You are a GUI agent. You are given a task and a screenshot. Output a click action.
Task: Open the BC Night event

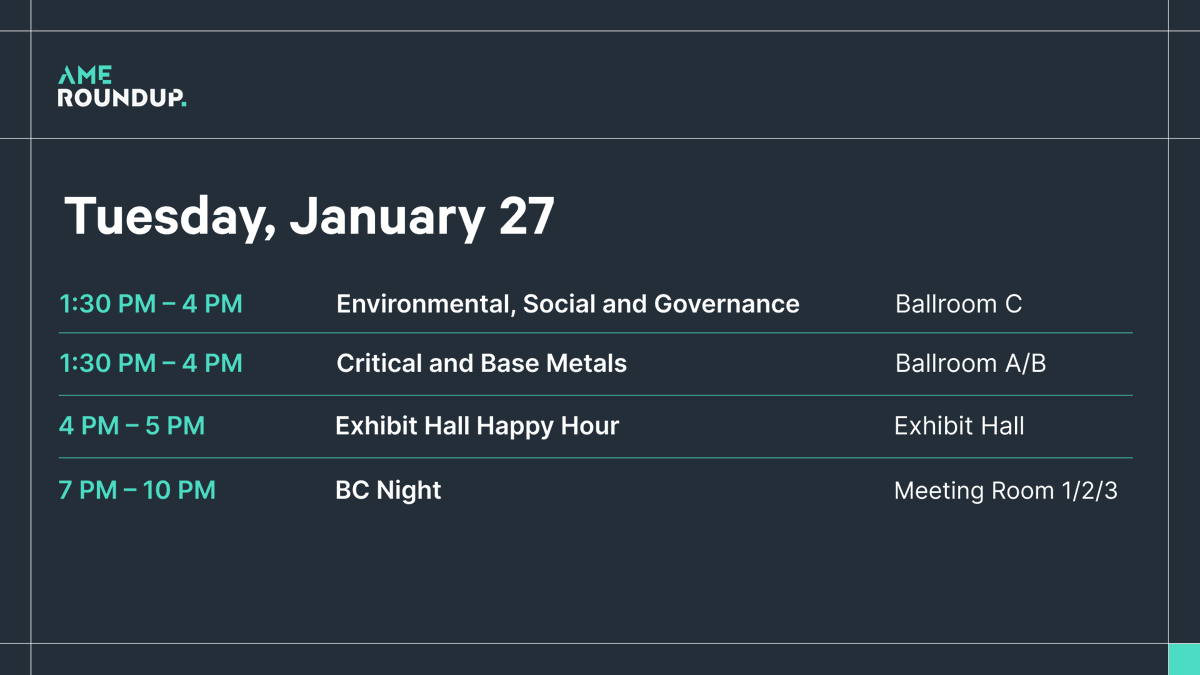pyautogui.click(x=388, y=490)
